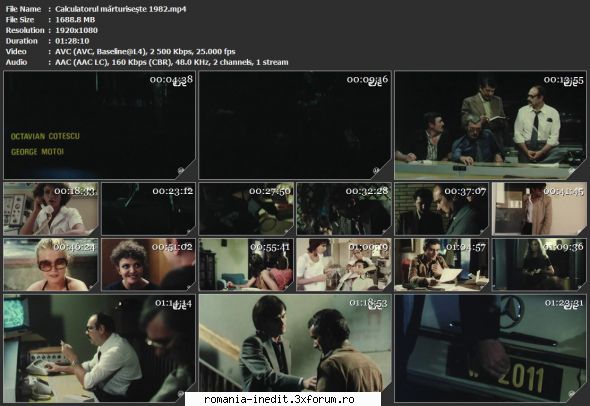
Task: Select the 01:14:14 man at keyboard thumbnail
Action: click(x=99, y=348)
